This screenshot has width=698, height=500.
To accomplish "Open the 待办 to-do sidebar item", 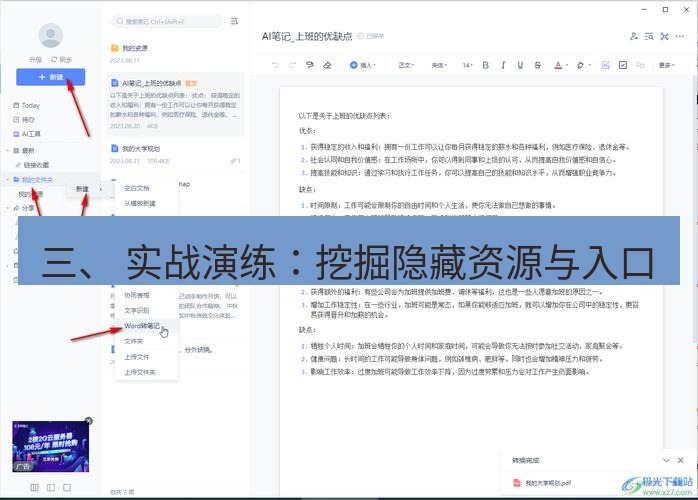I will pos(24,120).
